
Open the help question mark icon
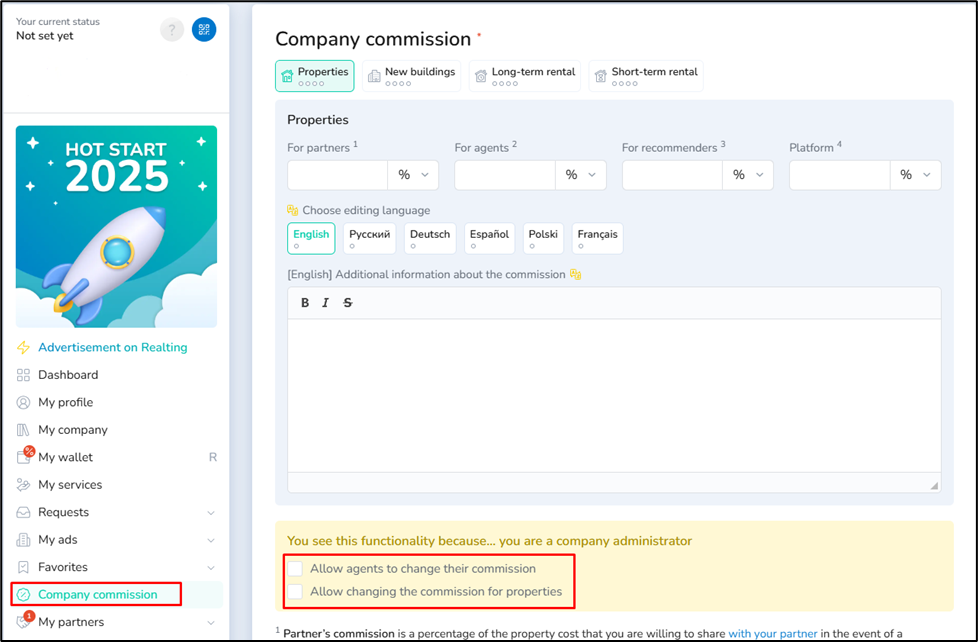(172, 29)
